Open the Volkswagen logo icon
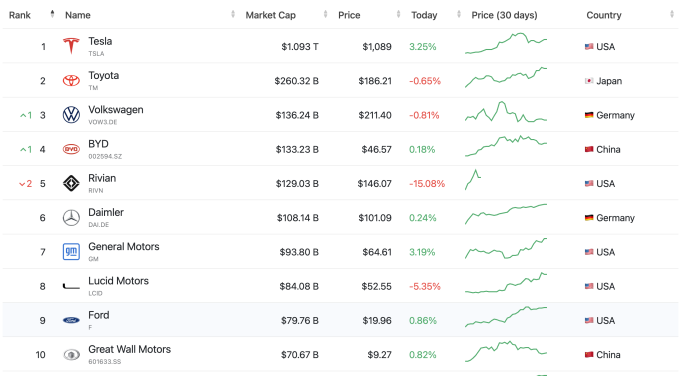 71,115
